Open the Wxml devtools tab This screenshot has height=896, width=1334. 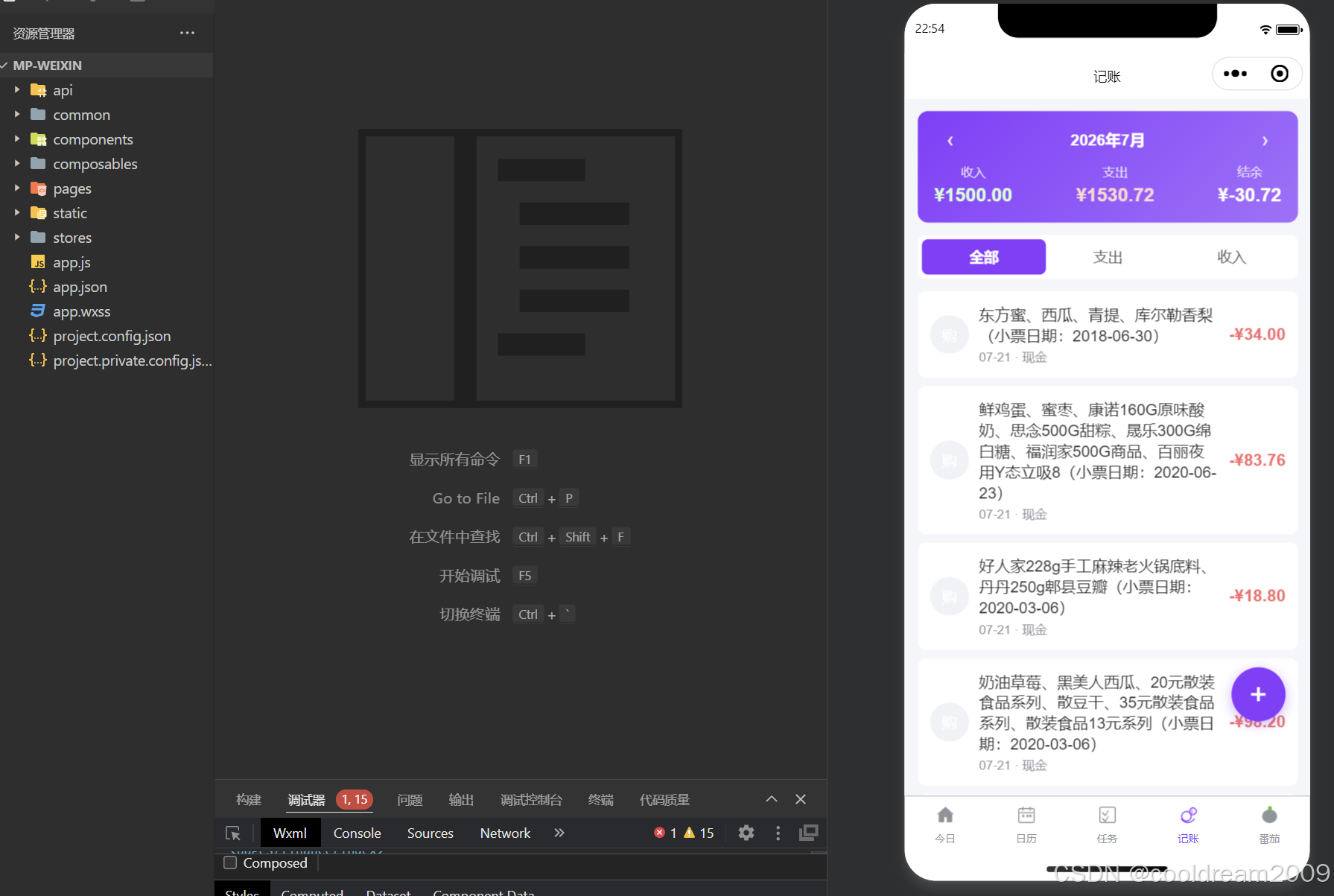point(290,833)
